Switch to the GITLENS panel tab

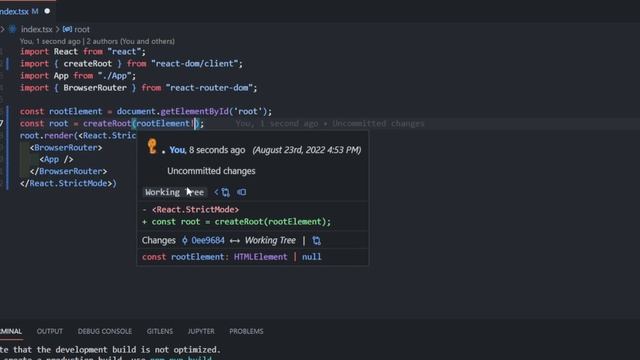(160, 331)
